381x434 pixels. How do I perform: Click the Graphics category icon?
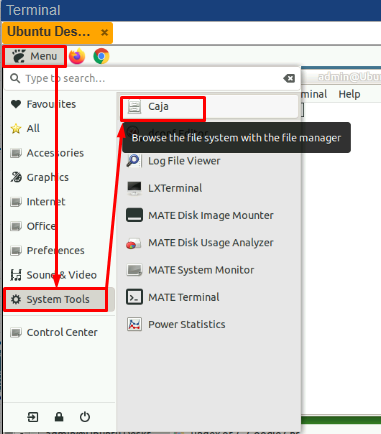pyautogui.click(x=16, y=177)
